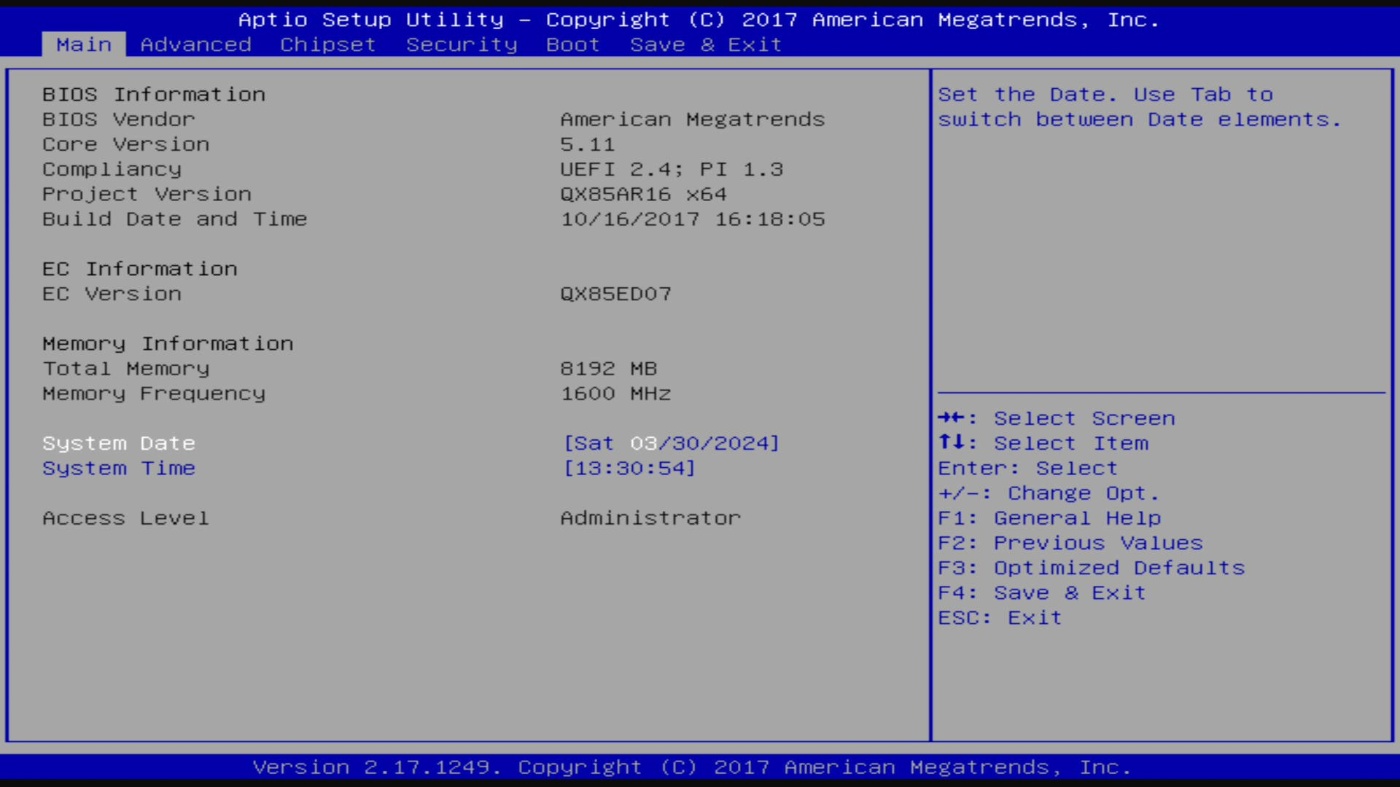Click the Select Item key hint
Screen dimensions: 1400x787
tap(1043, 443)
